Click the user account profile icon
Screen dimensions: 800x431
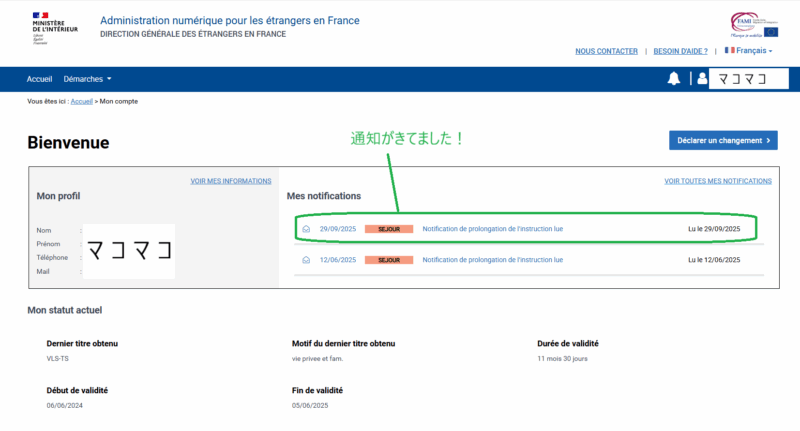coord(702,79)
